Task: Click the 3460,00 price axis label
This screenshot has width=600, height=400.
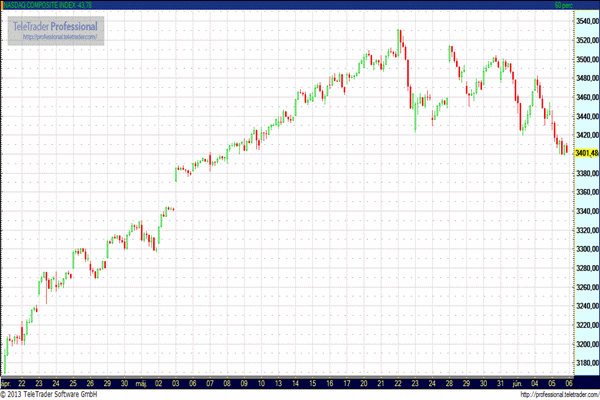Action: [586, 97]
